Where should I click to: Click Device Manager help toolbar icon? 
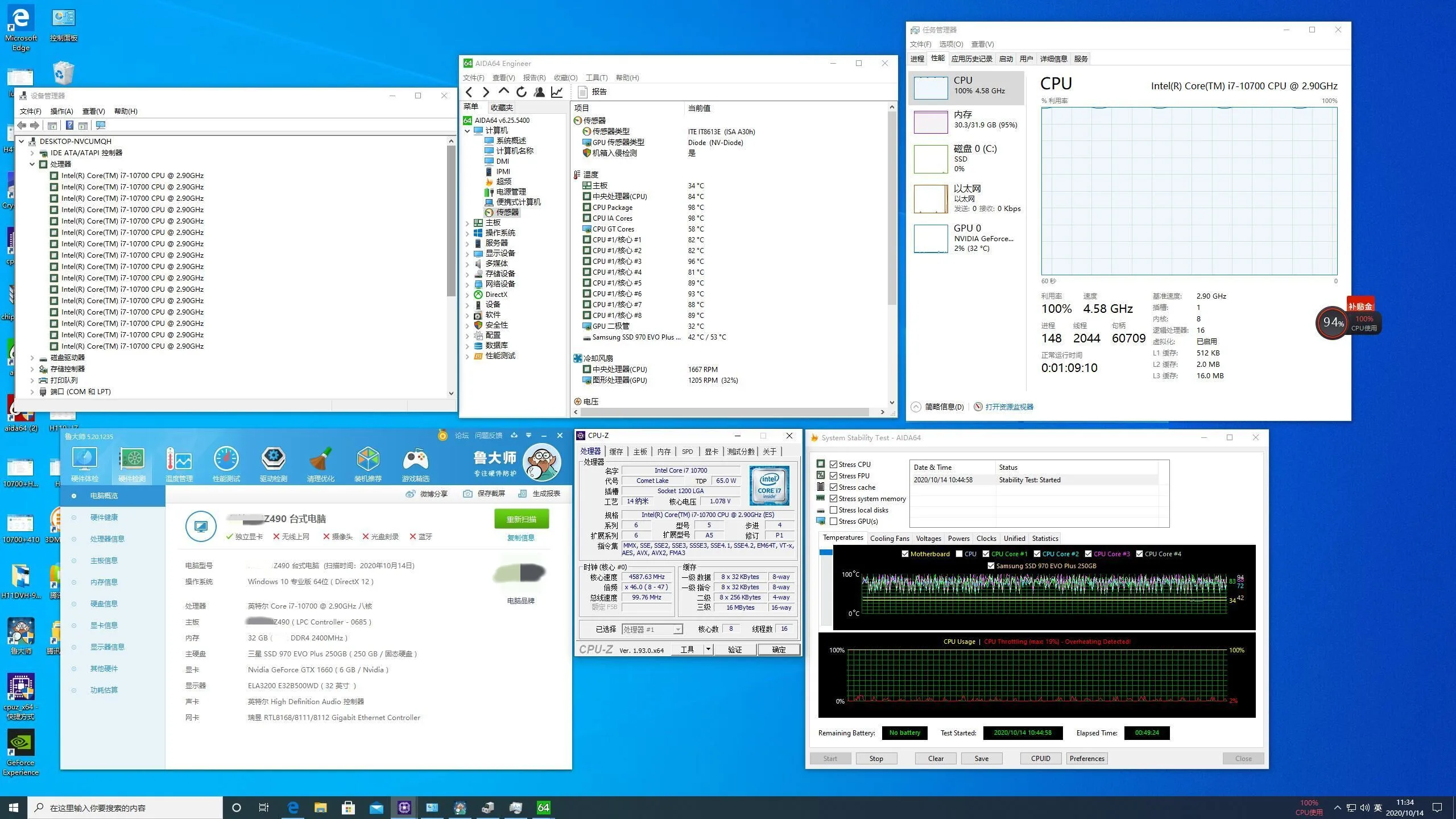[69, 126]
